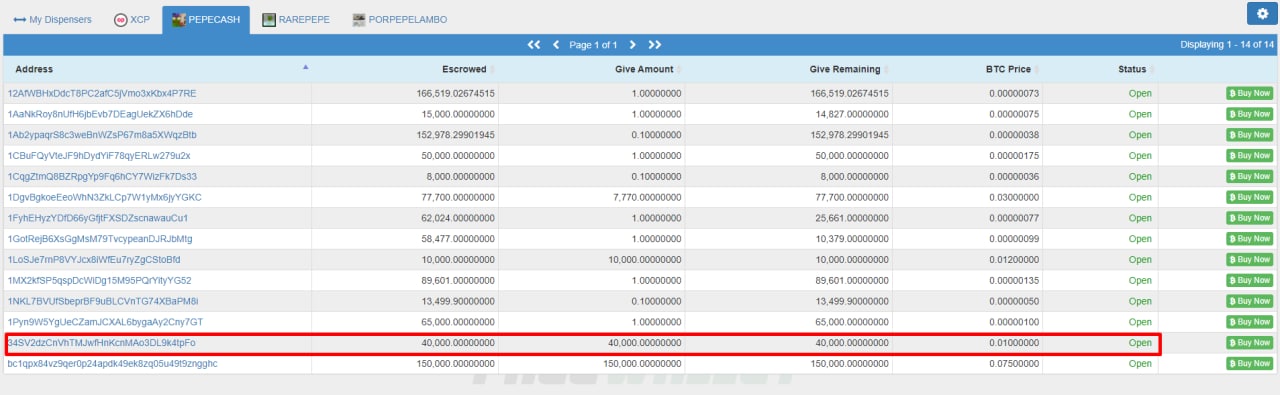1280x395 pixels.
Task: Open address link starting 1DgvBgkoeEeoWhN3
Action: click(105, 197)
